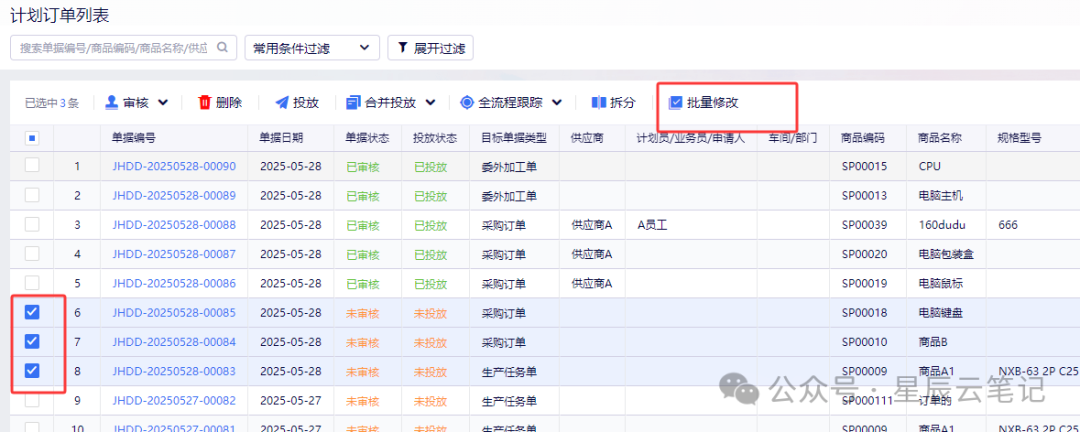Screen dimensions: 1080x432
Task: Click the 全流程跟踪 target icon
Action: [x=467, y=103]
